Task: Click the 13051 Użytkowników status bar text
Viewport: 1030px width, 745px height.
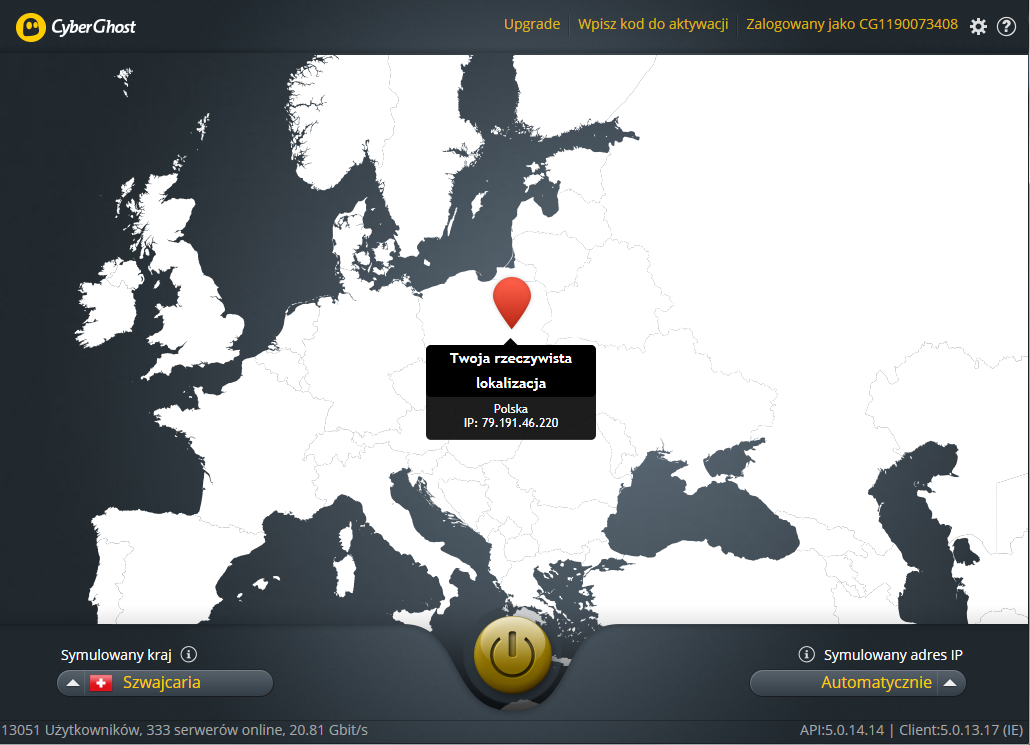Action: (x=185, y=730)
